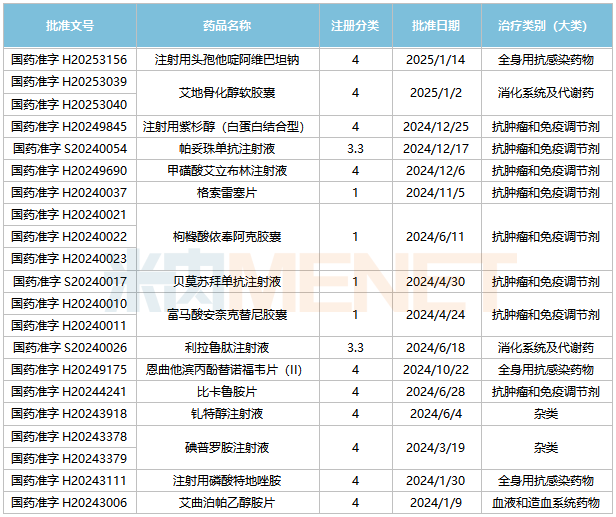
Task: Select drug name 贝莫苏拜单抗注射液
Action: (227, 281)
